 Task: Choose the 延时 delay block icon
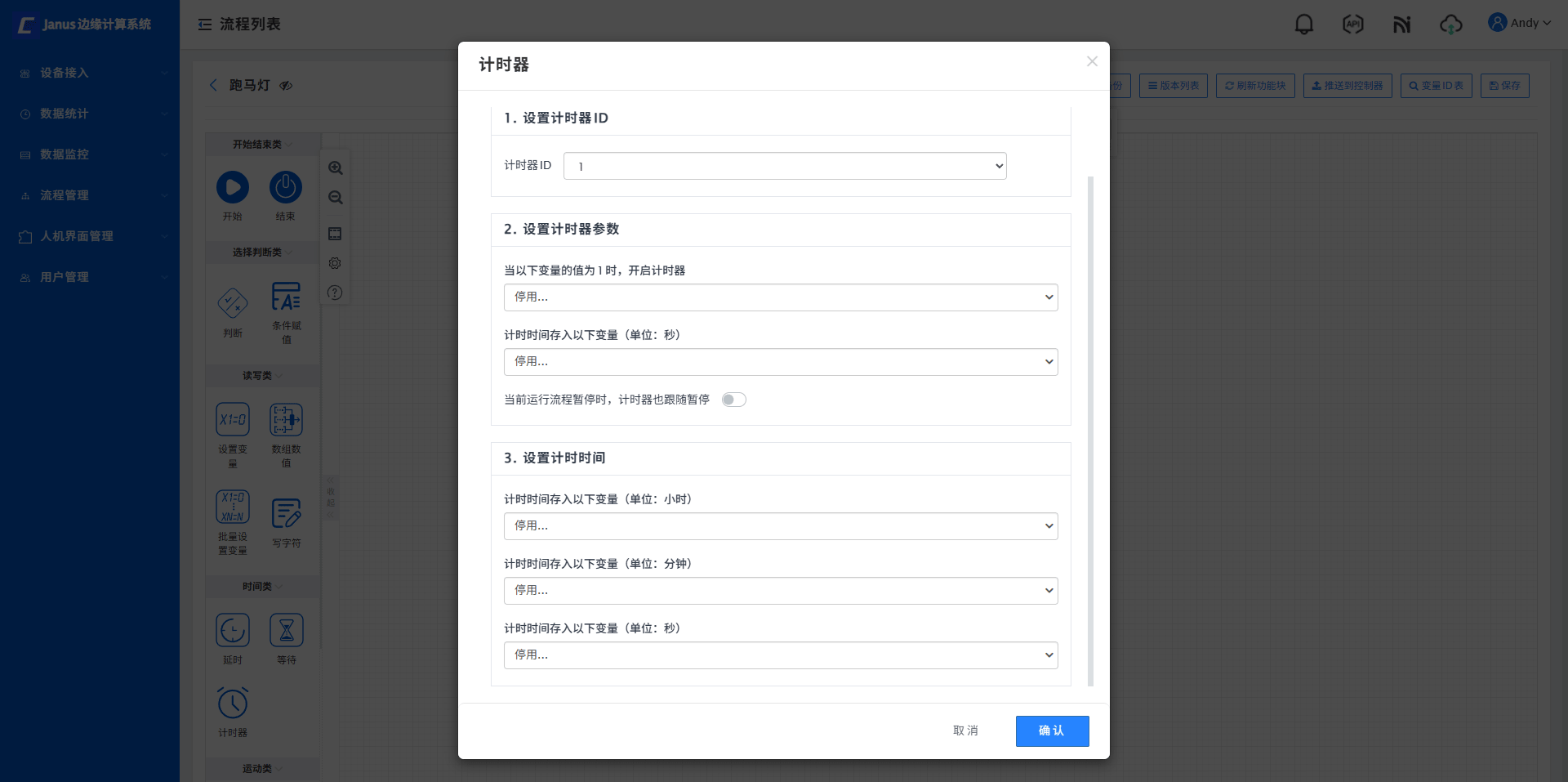pos(233,631)
